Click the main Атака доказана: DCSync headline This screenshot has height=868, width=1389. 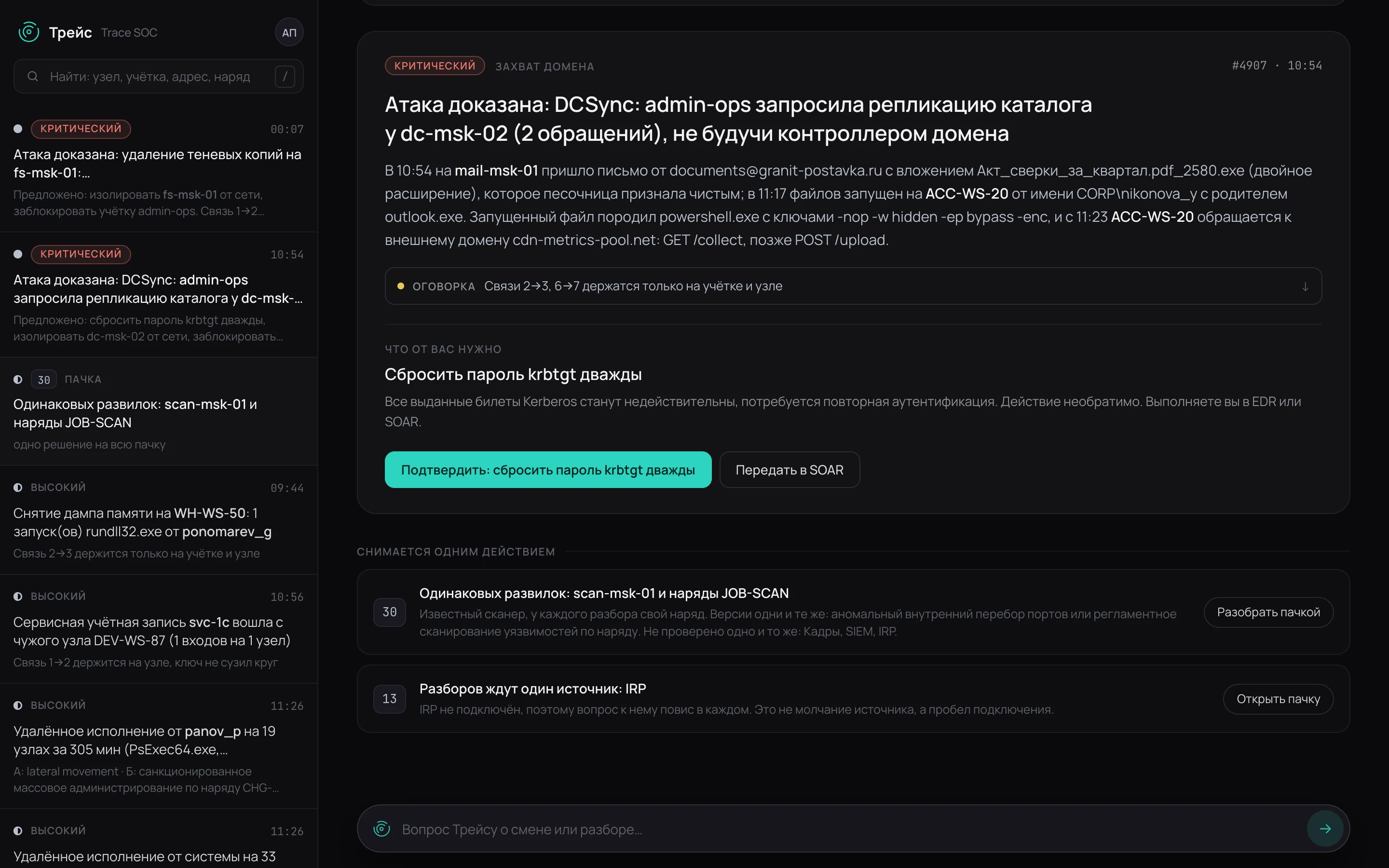click(x=738, y=119)
